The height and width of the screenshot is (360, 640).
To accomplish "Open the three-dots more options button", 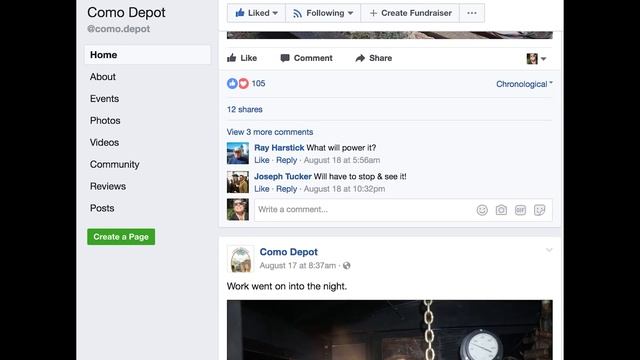I will [x=472, y=13].
